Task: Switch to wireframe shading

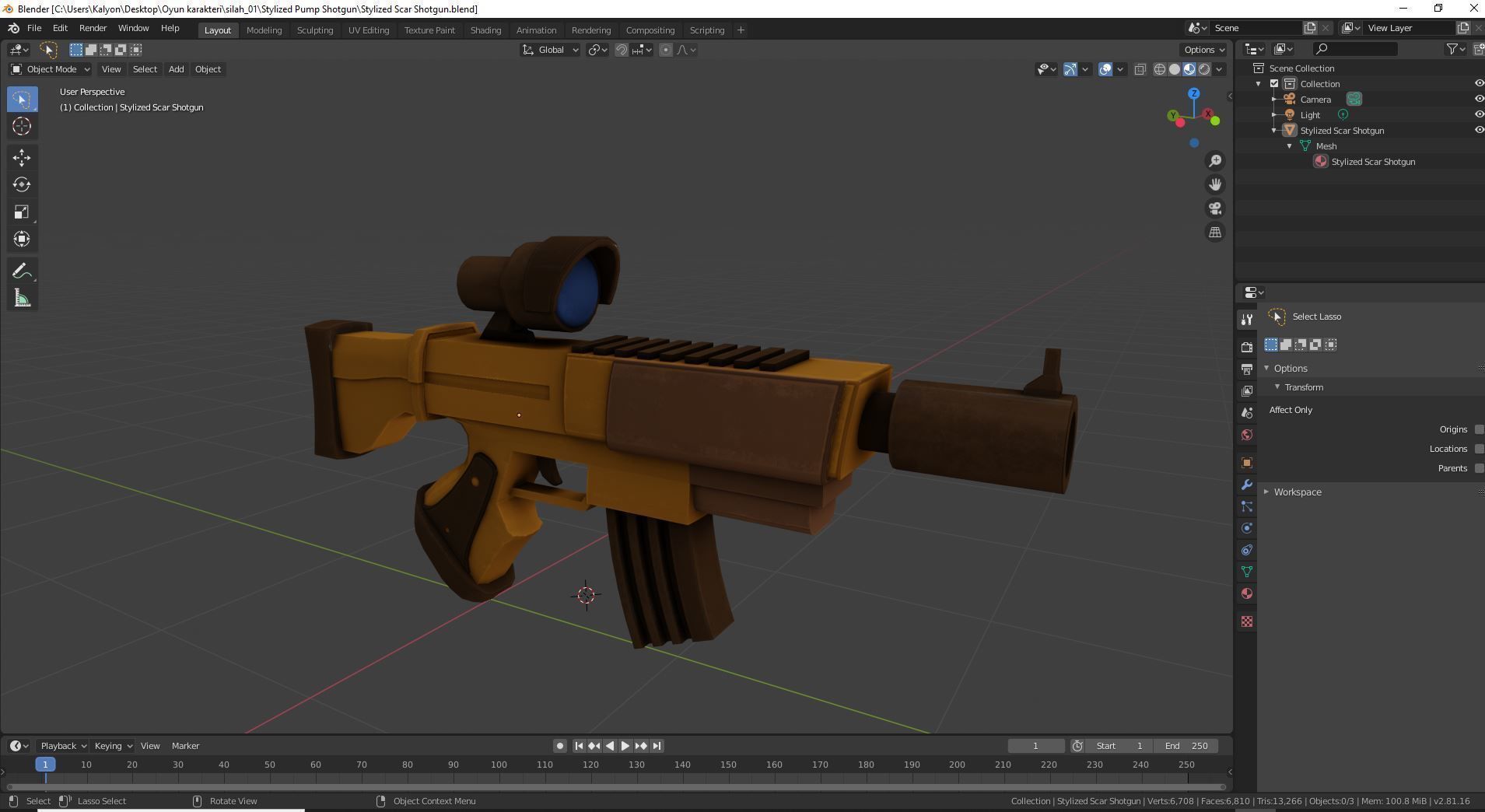Action: (1160, 69)
